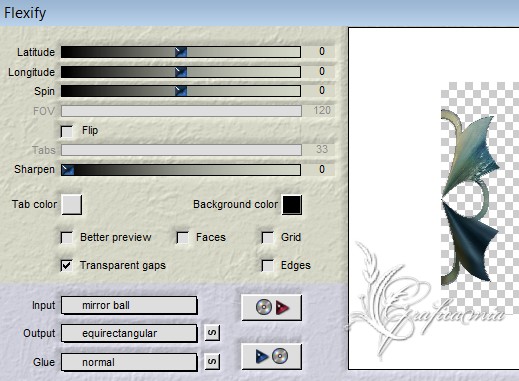Pick the Tab color swatch
The width and height of the screenshot is (519, 381).
72,204
